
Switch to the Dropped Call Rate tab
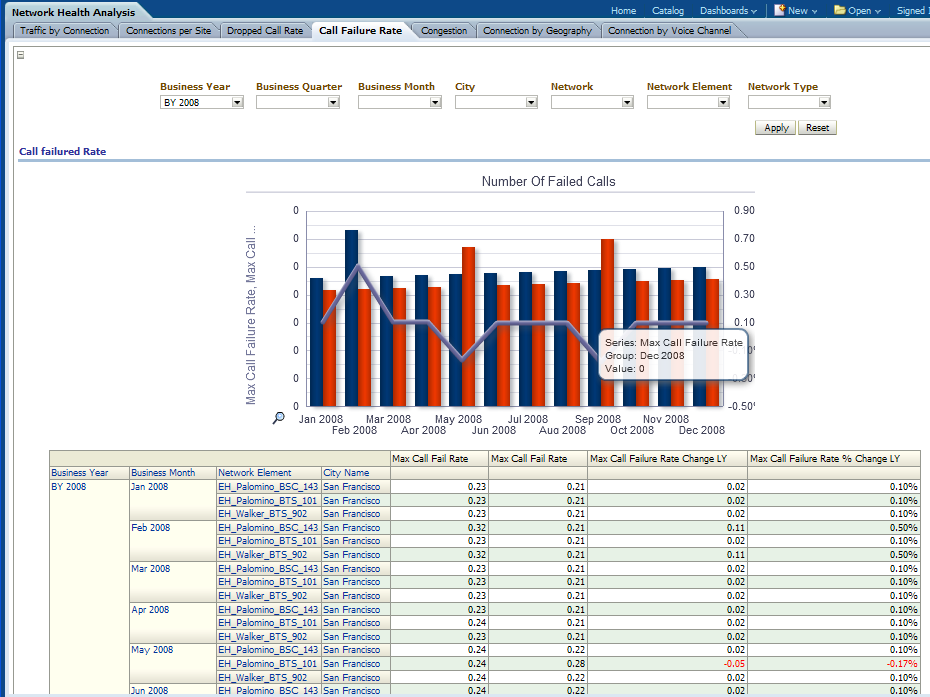click(x=264, y=31)
